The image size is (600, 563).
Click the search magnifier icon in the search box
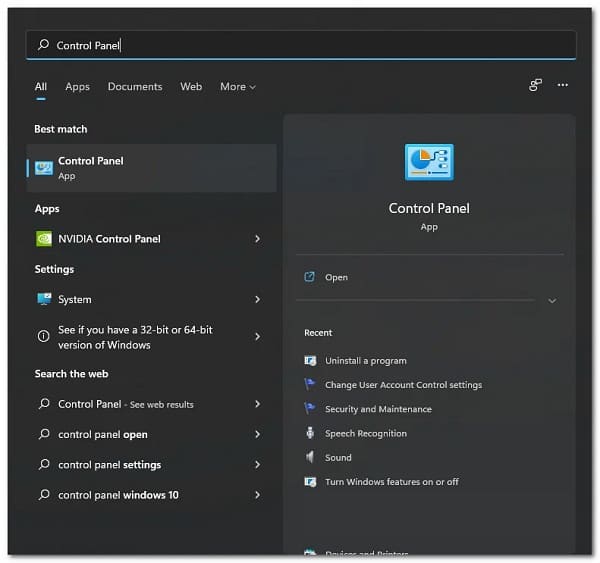pos(44,45)
